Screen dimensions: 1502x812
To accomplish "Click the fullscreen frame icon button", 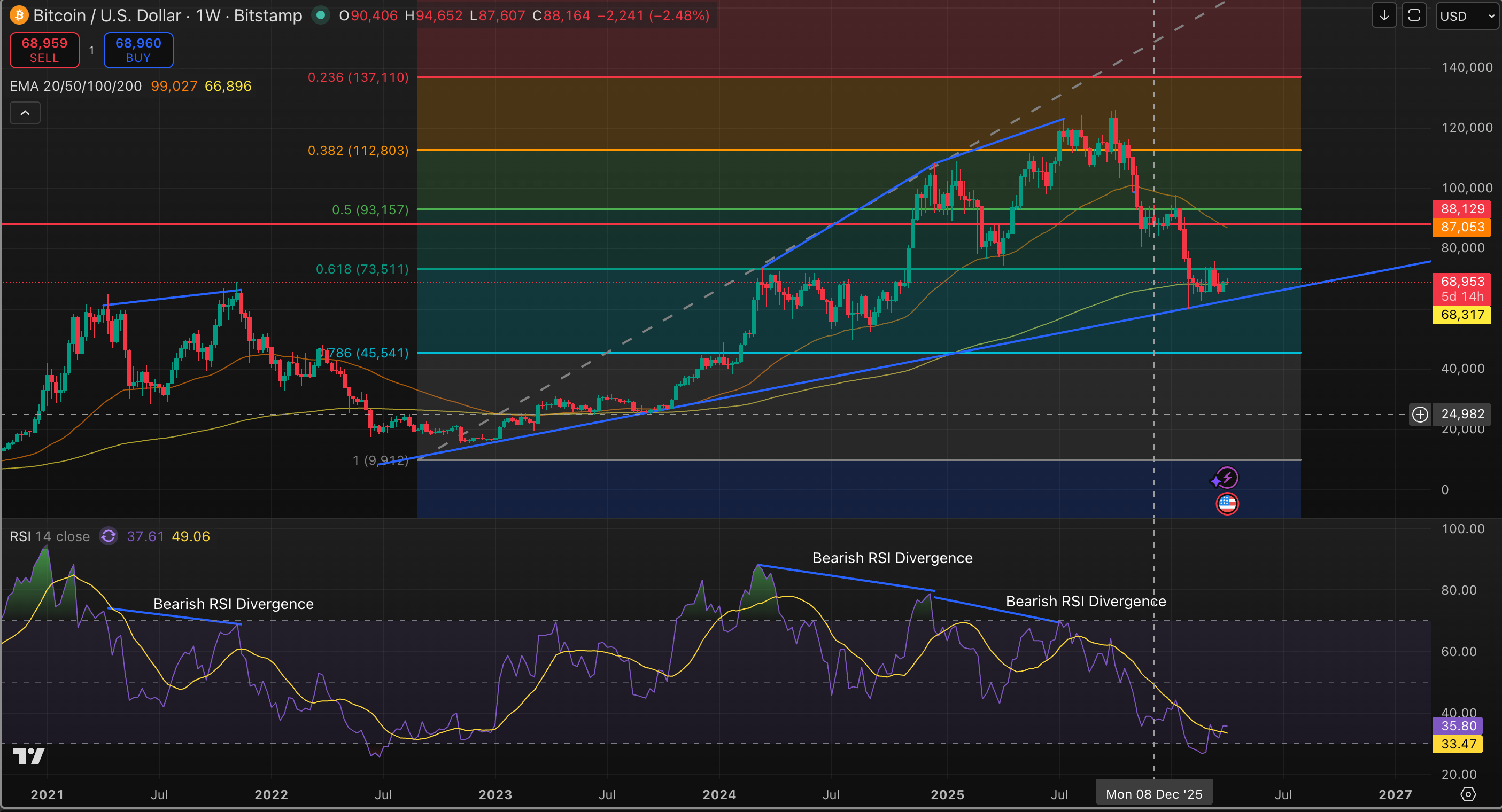I will click(1414, 15).
